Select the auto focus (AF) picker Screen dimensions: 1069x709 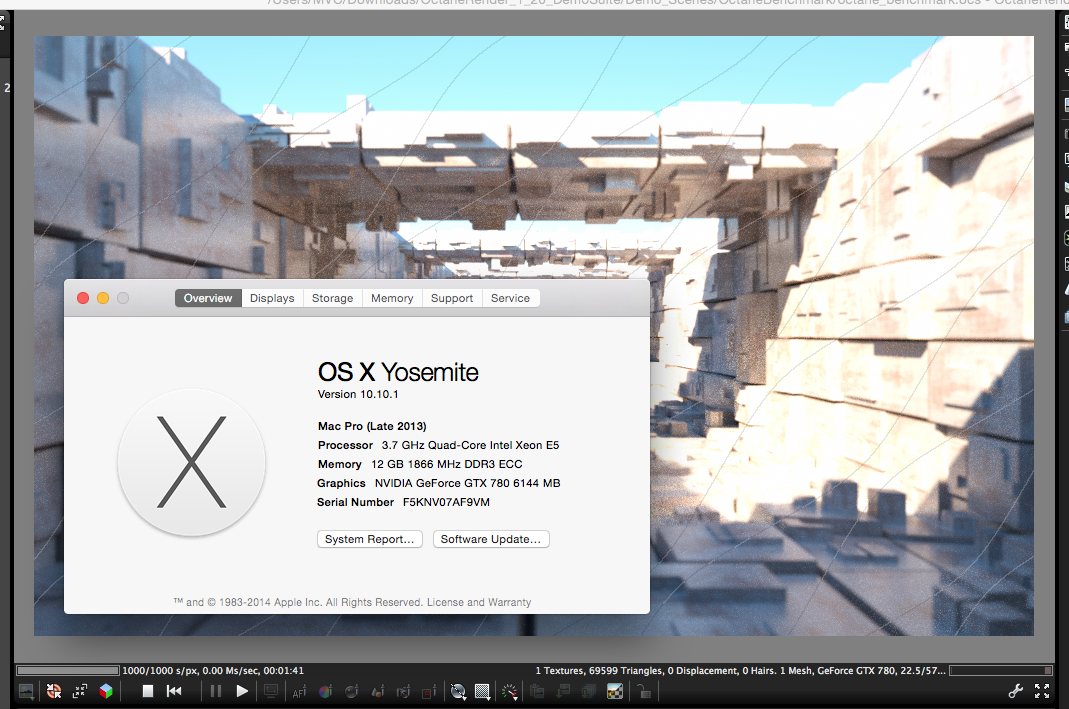(299, 692)
